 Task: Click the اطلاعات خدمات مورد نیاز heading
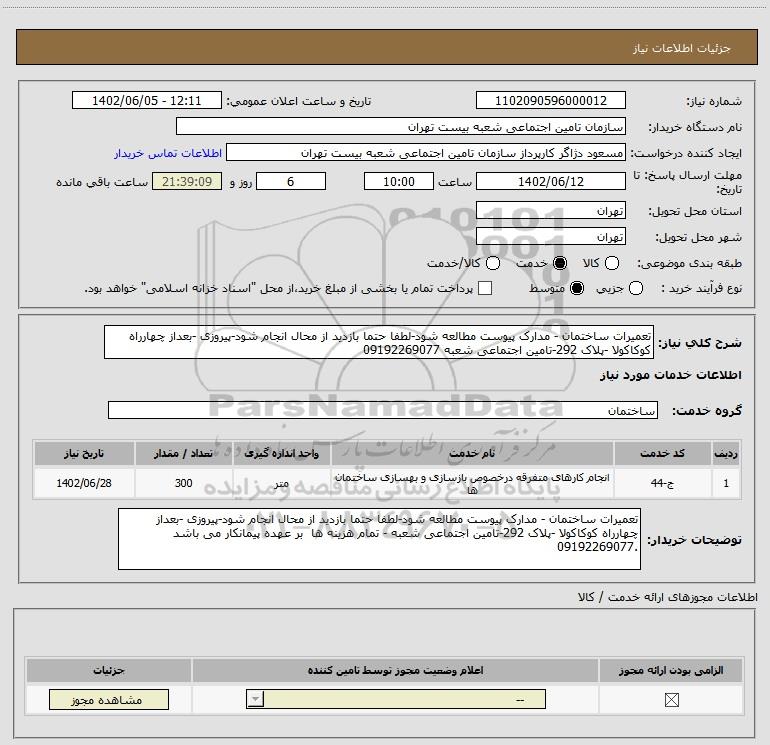(x=670, y=375)
